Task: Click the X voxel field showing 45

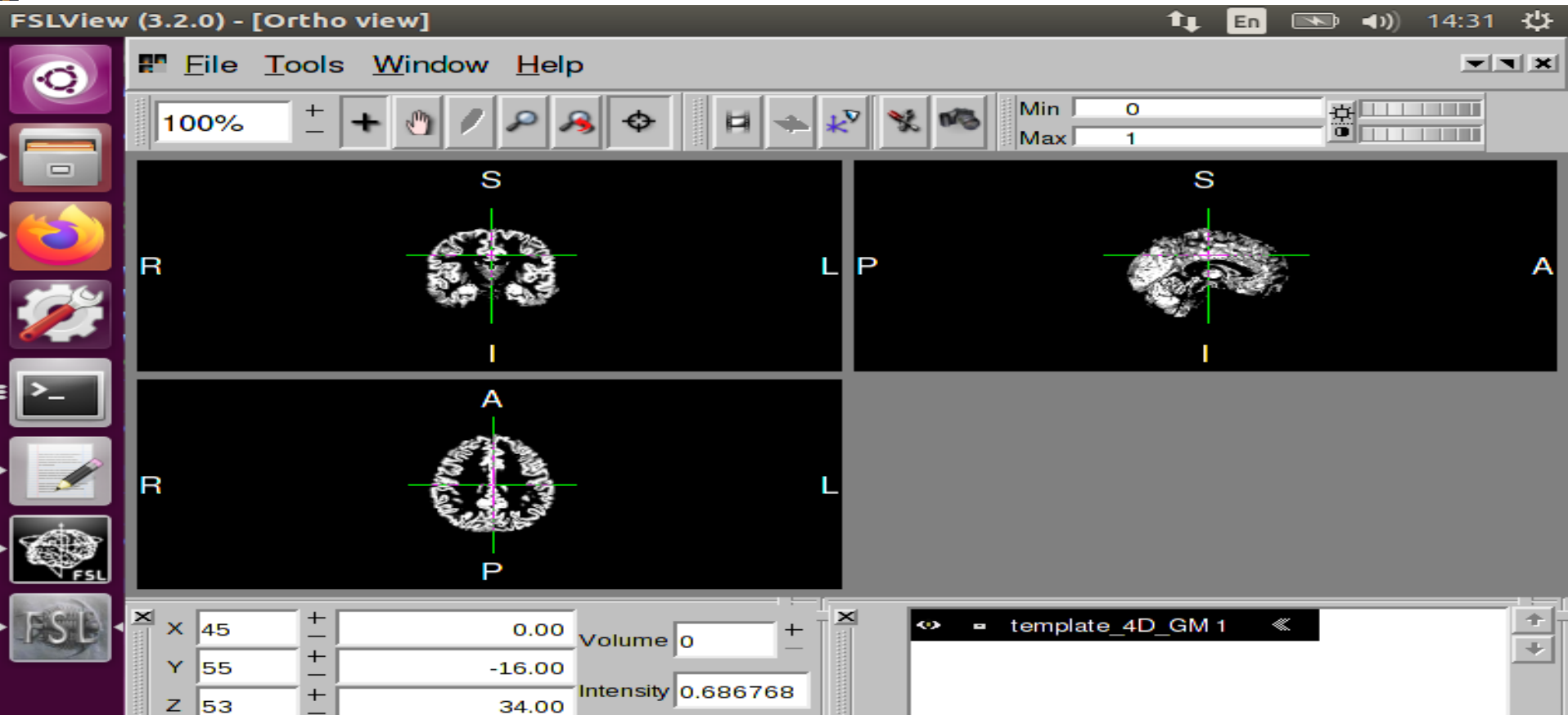Action: (x=247, y=628)
